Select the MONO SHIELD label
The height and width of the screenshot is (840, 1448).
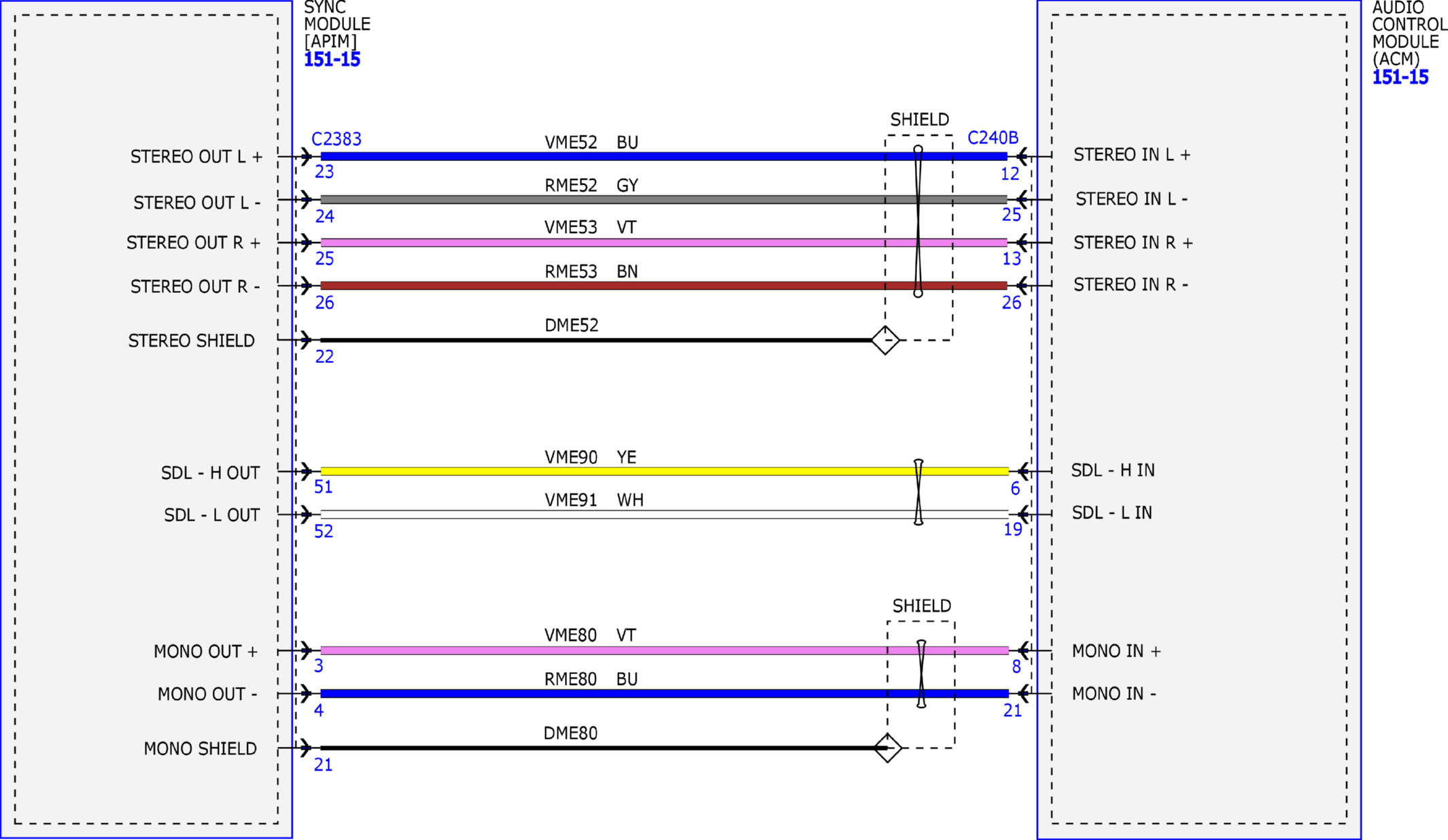[201, 749]
